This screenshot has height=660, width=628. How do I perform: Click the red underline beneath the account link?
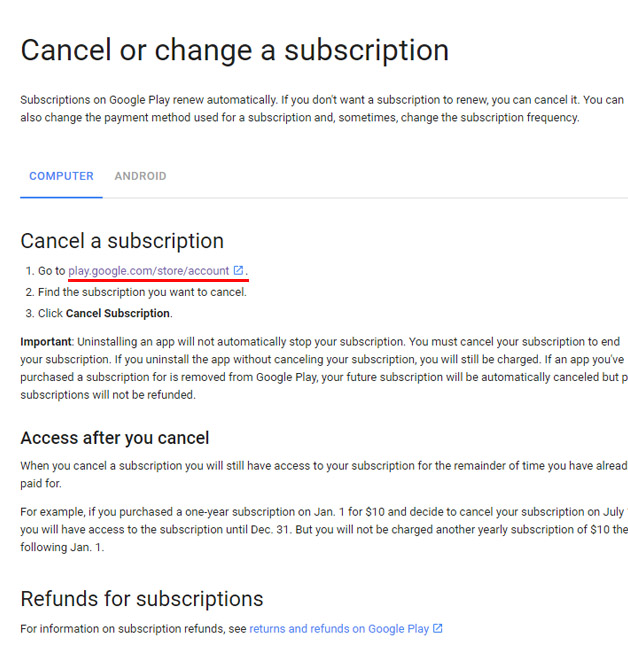point(158,279)
